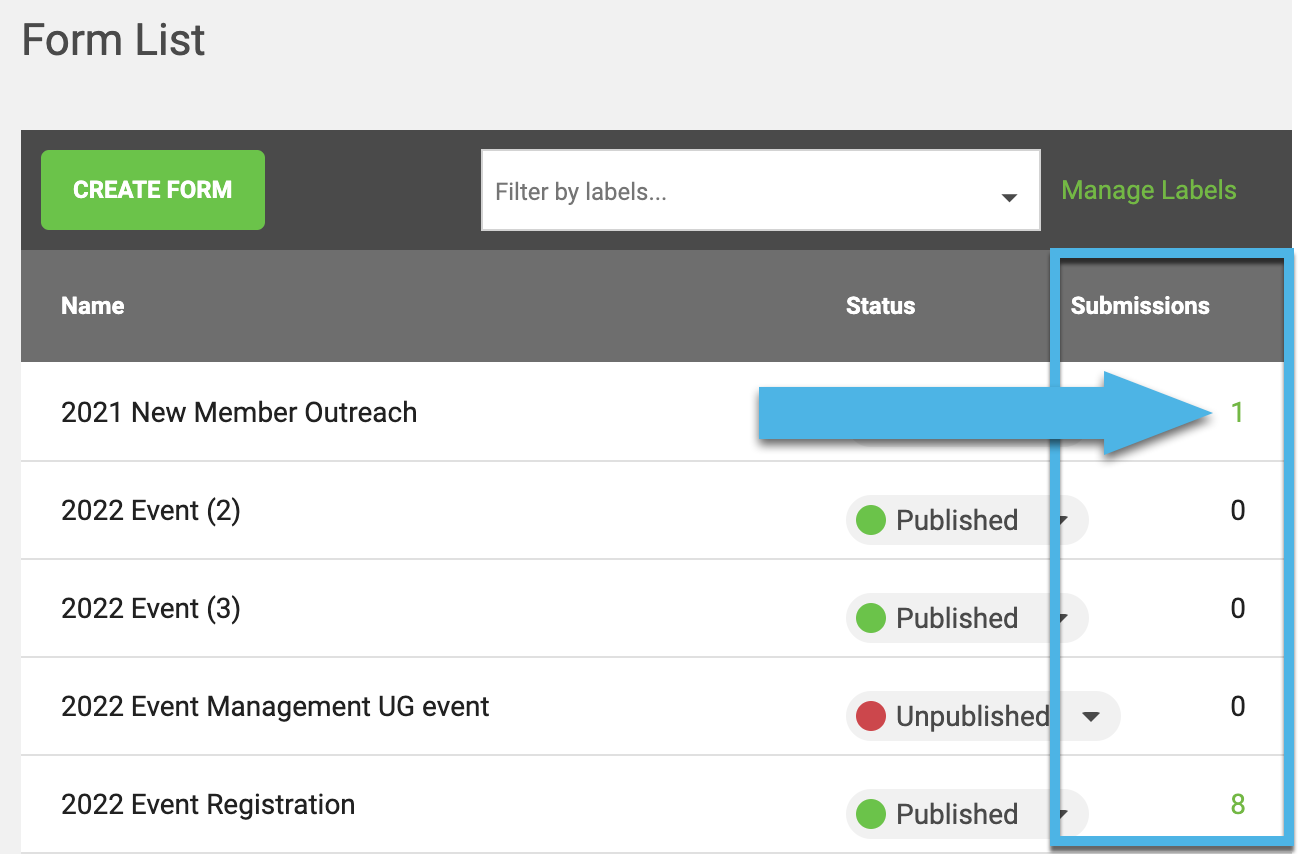Sort by the Status column header

(880, 306)
